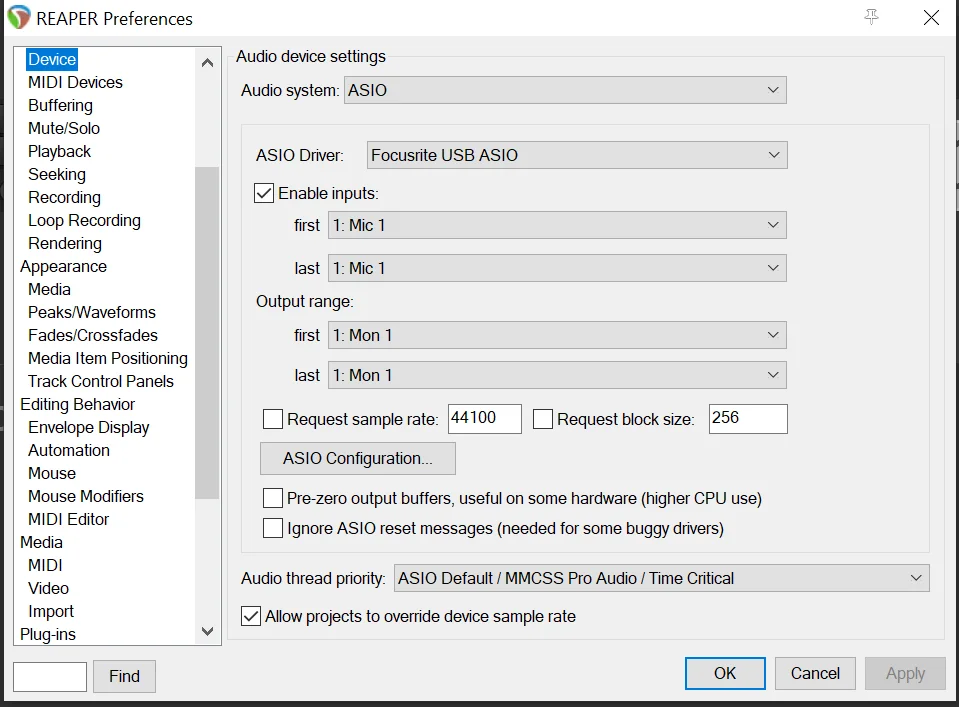
Task: Open the ASIO Driver dropdown
Action: (x=576, y=155)
